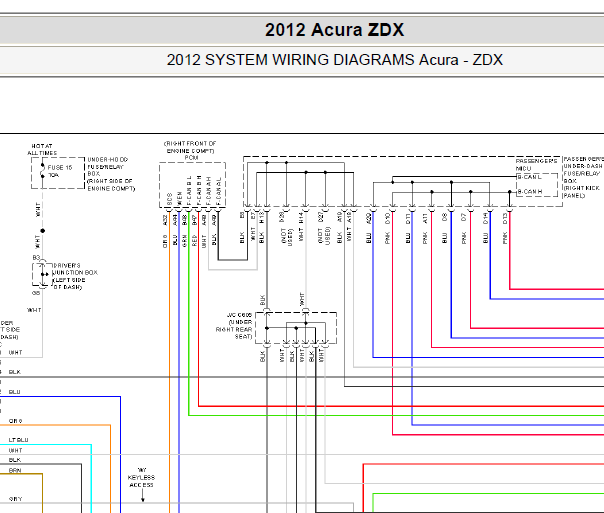
Task: Click the "W/ KEYLESS ACCESS" note
Action: (141, 478)
